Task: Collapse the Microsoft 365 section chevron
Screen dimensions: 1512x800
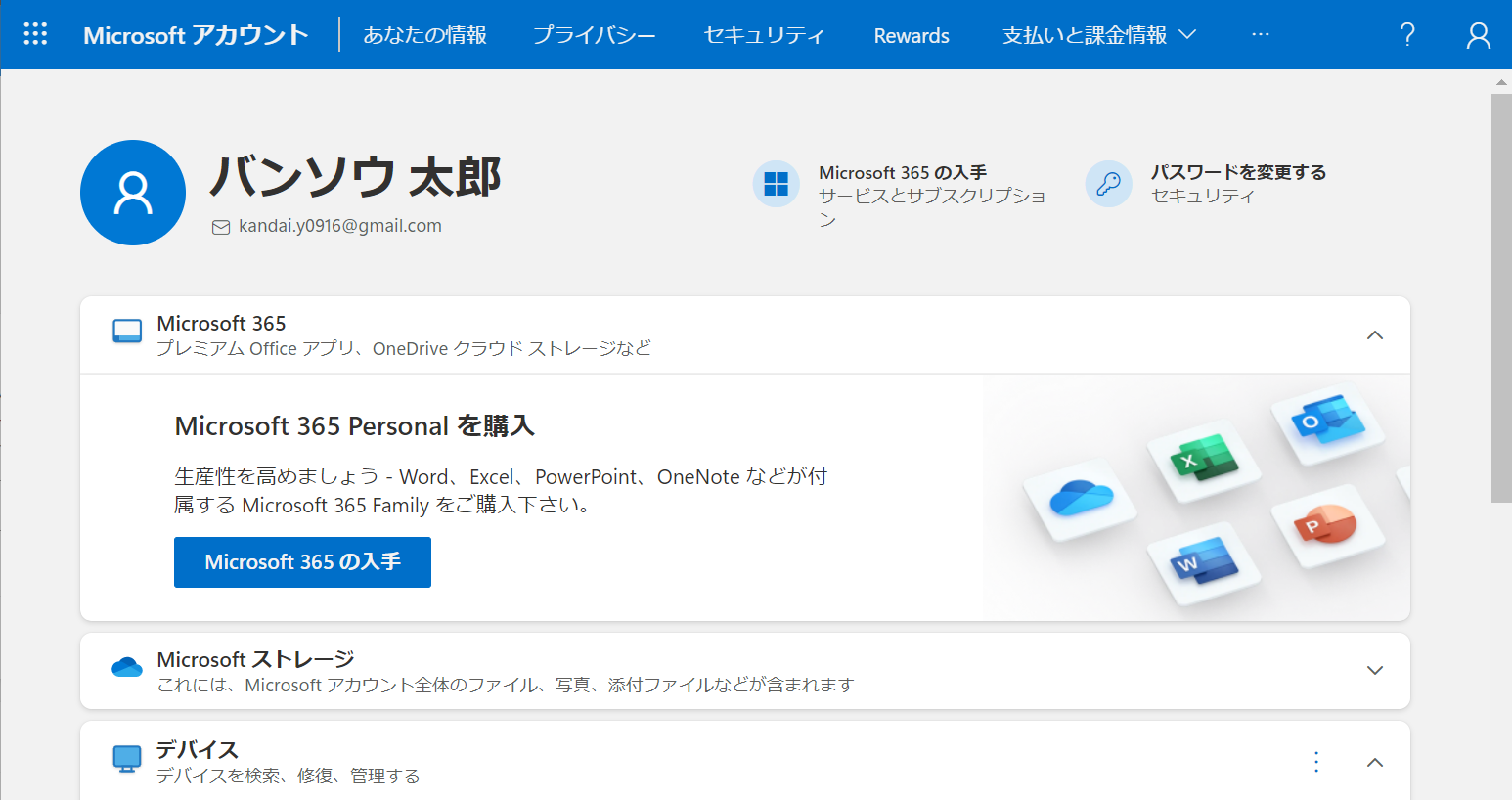Action: pyautogui.click(x=1375, y=335)
